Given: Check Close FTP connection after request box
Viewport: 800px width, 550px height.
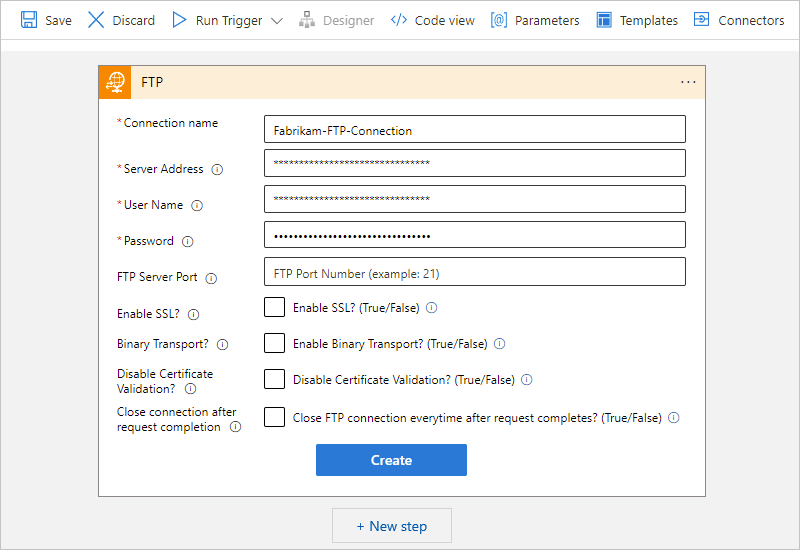Looking at the screenshot, I should tap(274, 417).
